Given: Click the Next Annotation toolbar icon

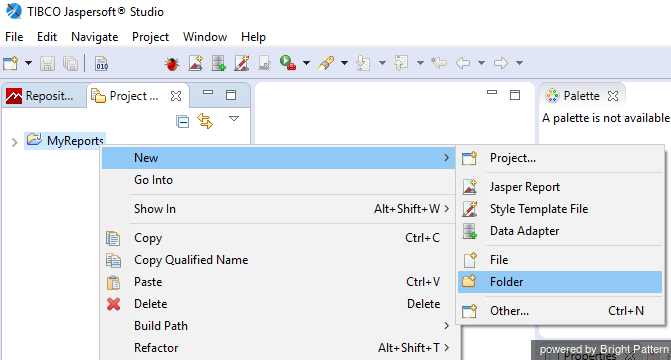Looking at the screenshot, I should coord(363,63).
